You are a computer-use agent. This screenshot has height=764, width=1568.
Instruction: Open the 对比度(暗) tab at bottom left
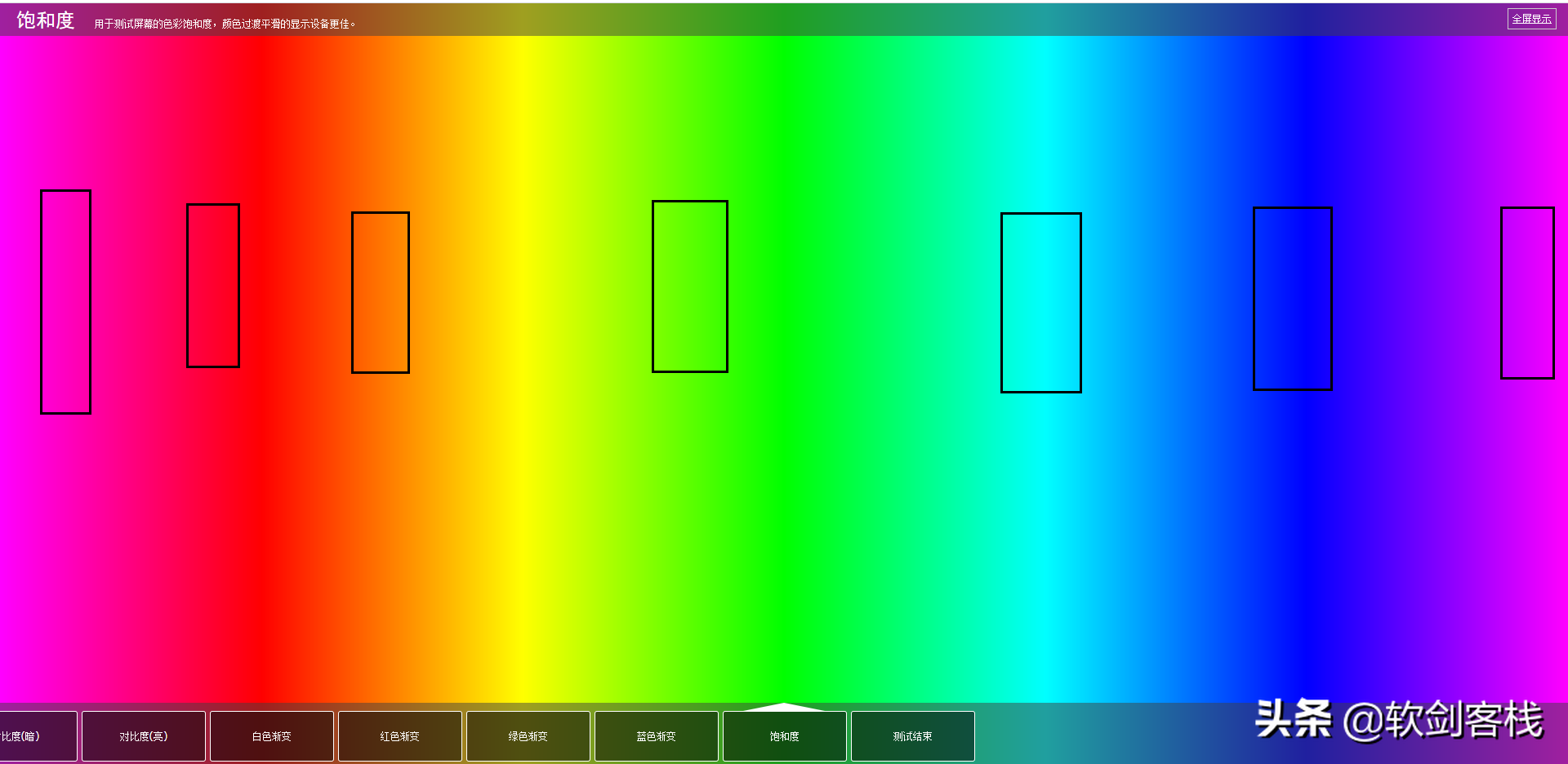[38, 736]
